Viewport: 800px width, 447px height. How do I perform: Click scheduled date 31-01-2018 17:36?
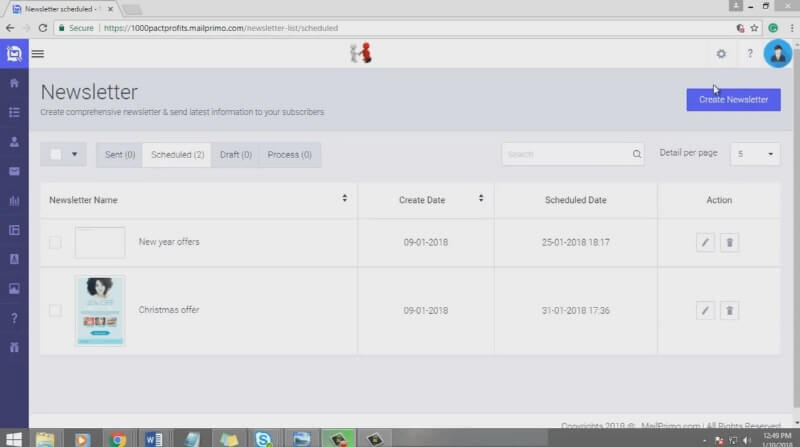point(576,310)
